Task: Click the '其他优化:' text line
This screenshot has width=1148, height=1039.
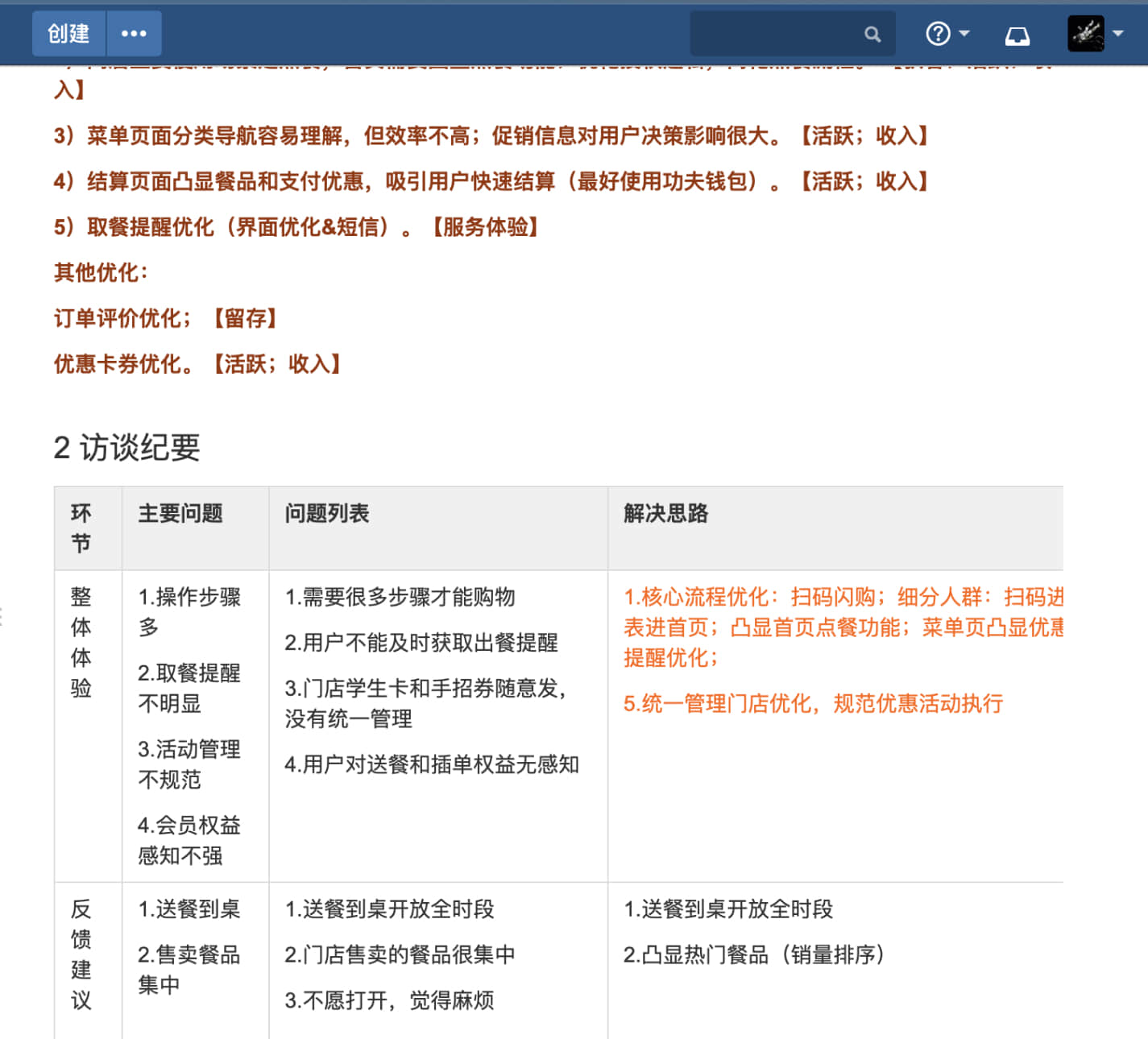Action: click(x=102, y=273)
